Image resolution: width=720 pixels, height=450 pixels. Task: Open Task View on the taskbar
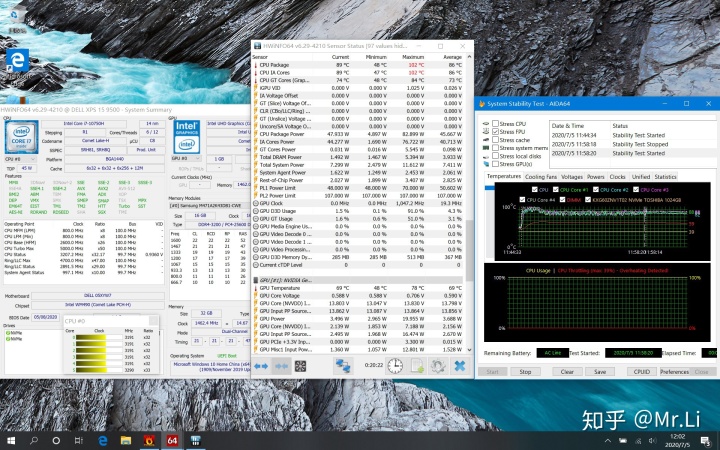[79, 441]
